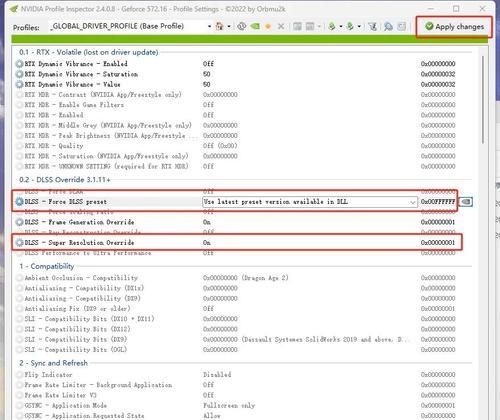Click the vertical scrollbar of settings list

(x=483, y=99)
